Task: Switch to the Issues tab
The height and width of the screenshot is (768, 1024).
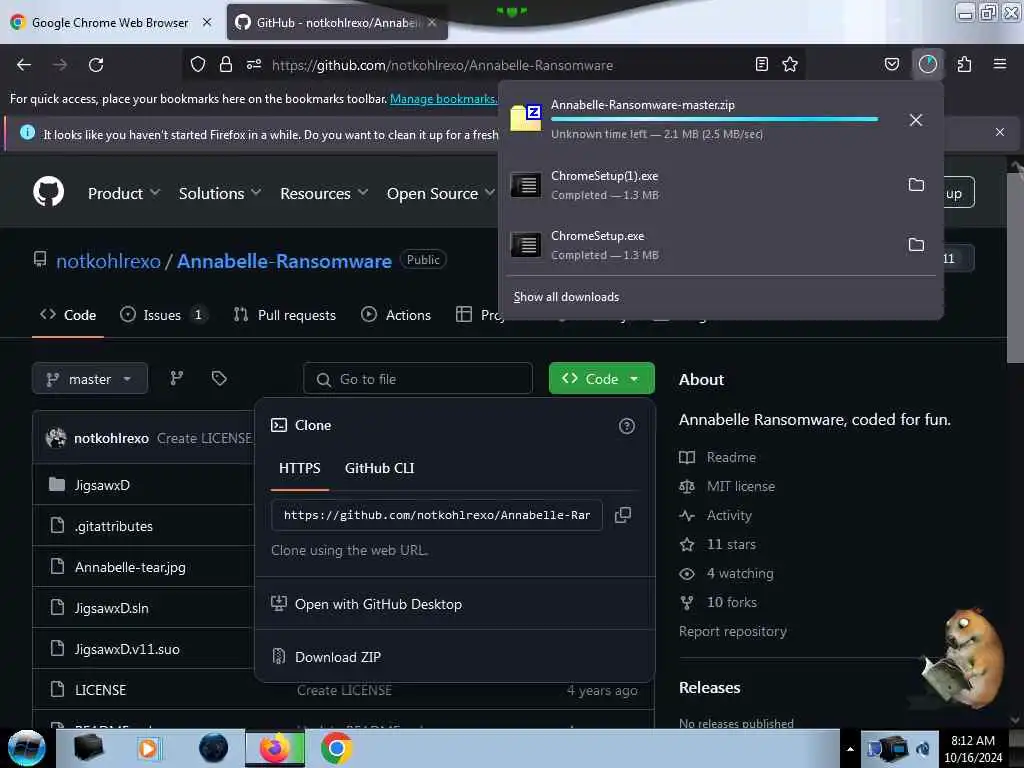Action: pyautogui.click(x=164, y=315)
